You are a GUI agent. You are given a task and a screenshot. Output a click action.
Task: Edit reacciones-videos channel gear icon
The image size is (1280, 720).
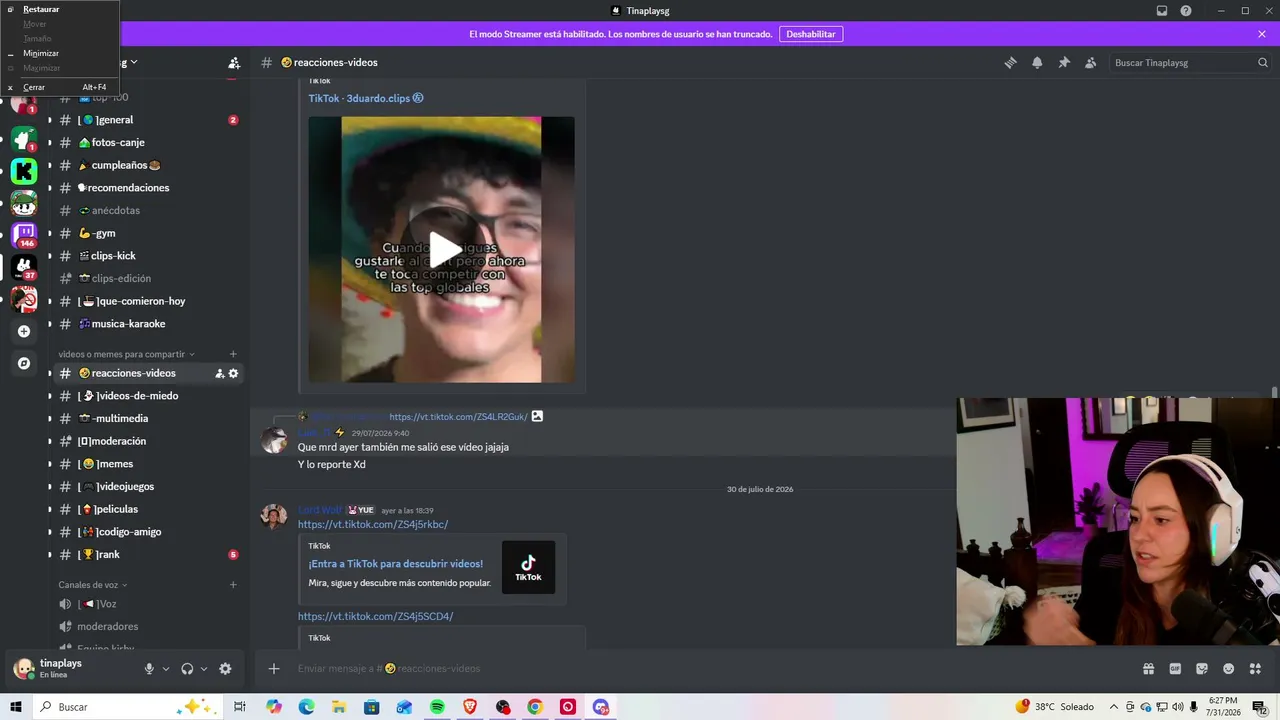233,373
